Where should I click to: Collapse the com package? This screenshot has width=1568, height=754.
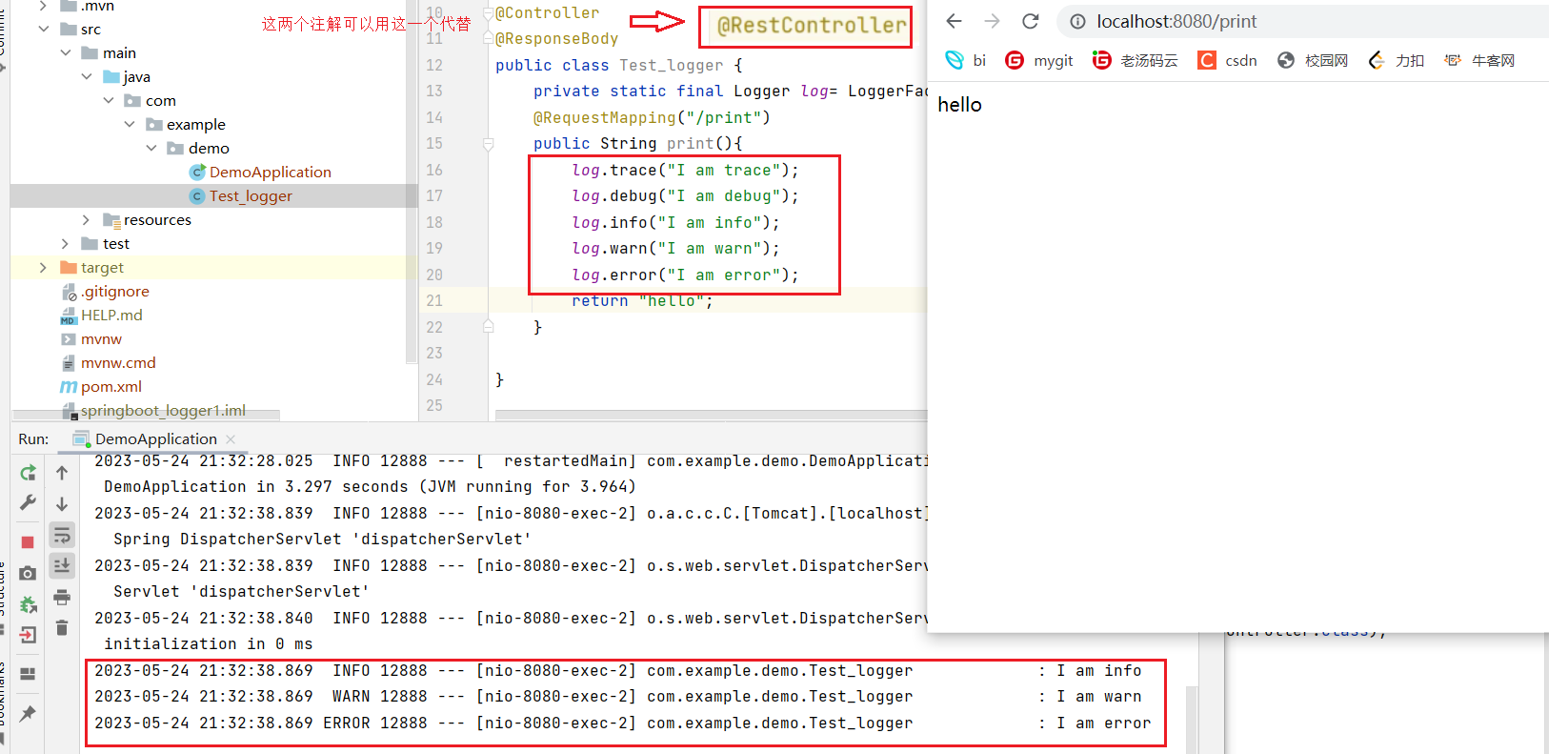[109, 100]
